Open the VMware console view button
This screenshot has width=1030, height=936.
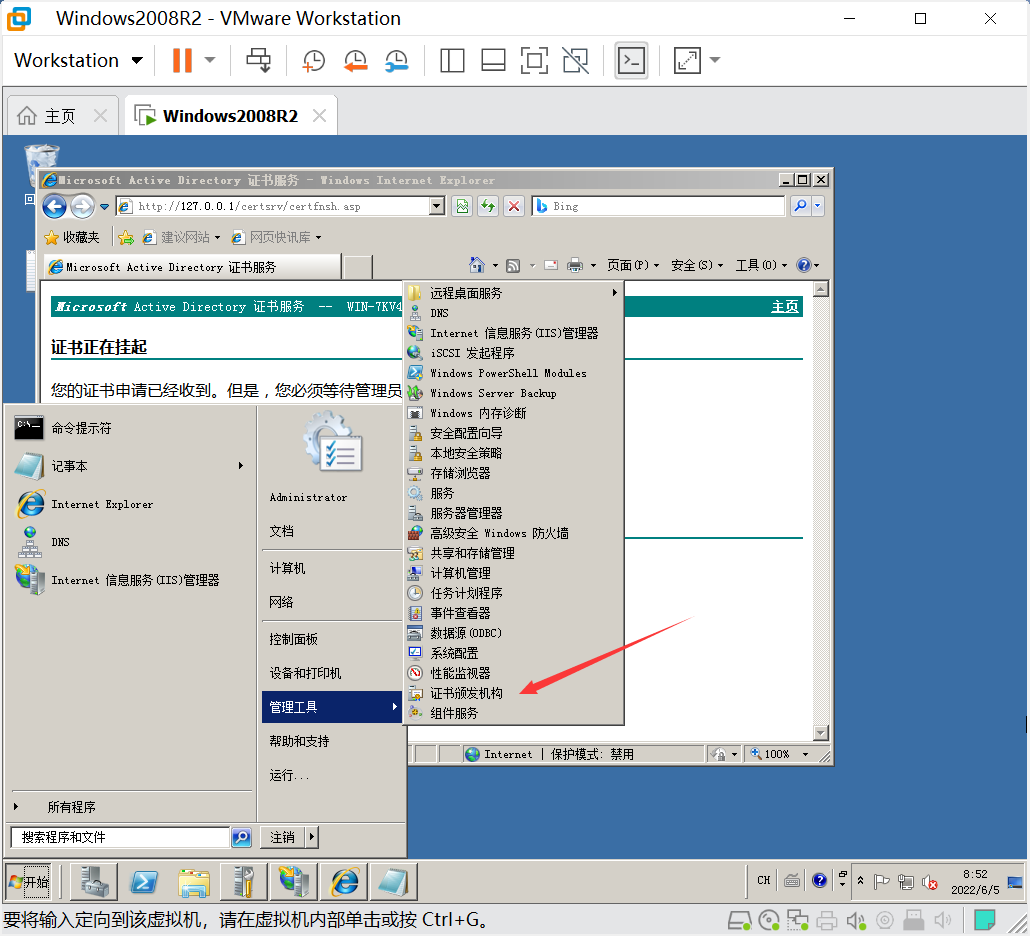pyautogui.click(x=631, y=60)
